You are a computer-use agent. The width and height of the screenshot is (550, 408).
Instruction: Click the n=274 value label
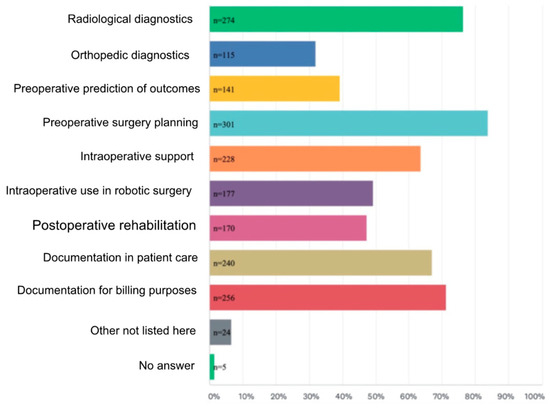click(x=224, y=20)
